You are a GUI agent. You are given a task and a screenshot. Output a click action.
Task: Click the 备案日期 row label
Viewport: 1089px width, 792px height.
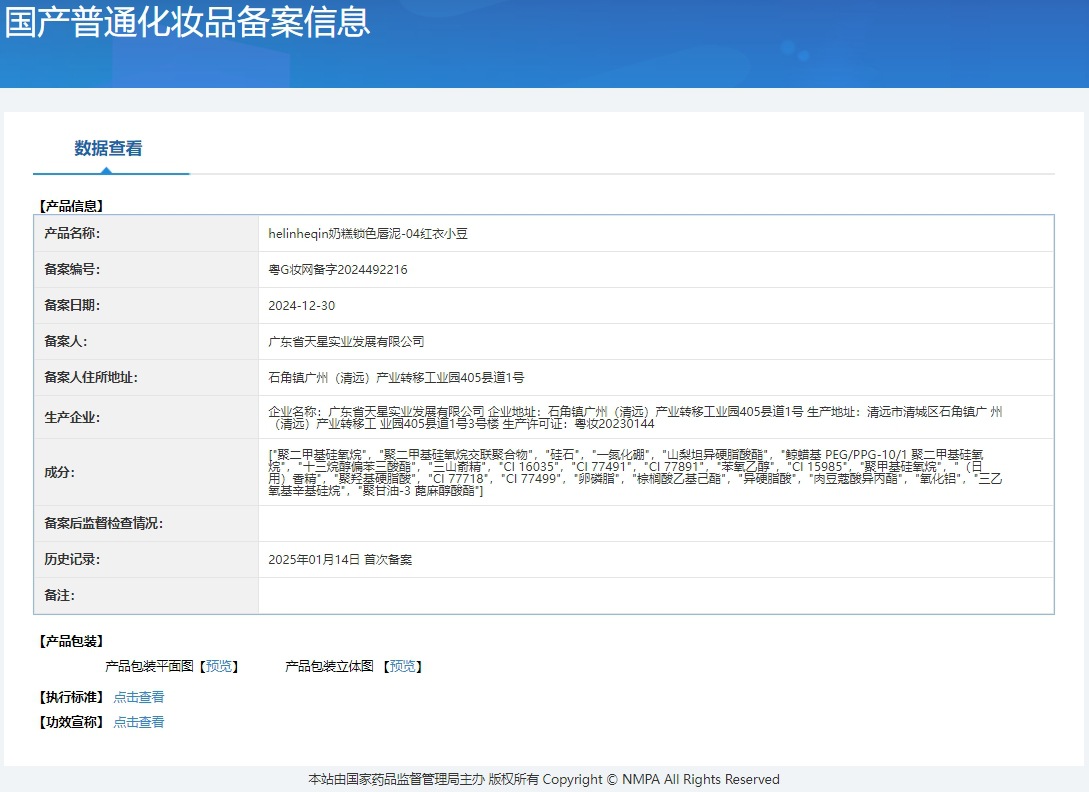click(72, 306)
